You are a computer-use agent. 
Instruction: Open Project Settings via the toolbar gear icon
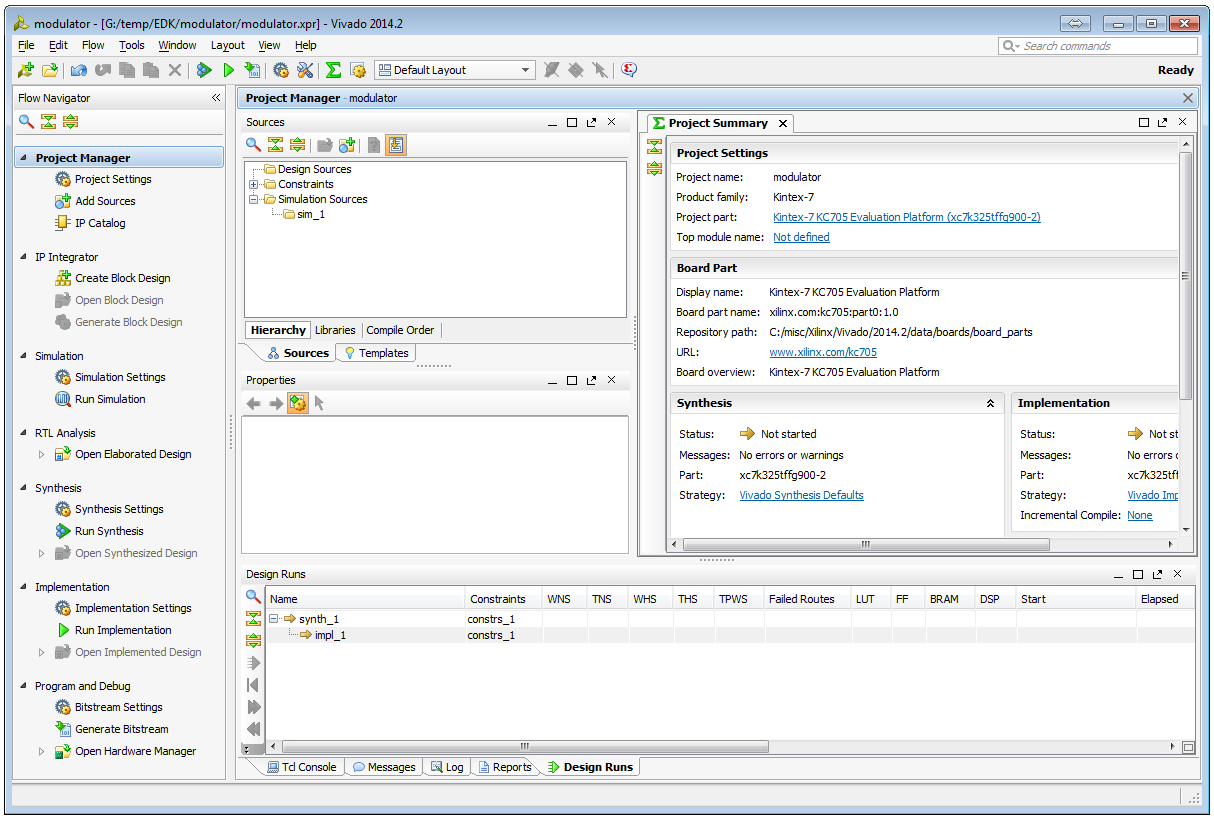(281, 70)
